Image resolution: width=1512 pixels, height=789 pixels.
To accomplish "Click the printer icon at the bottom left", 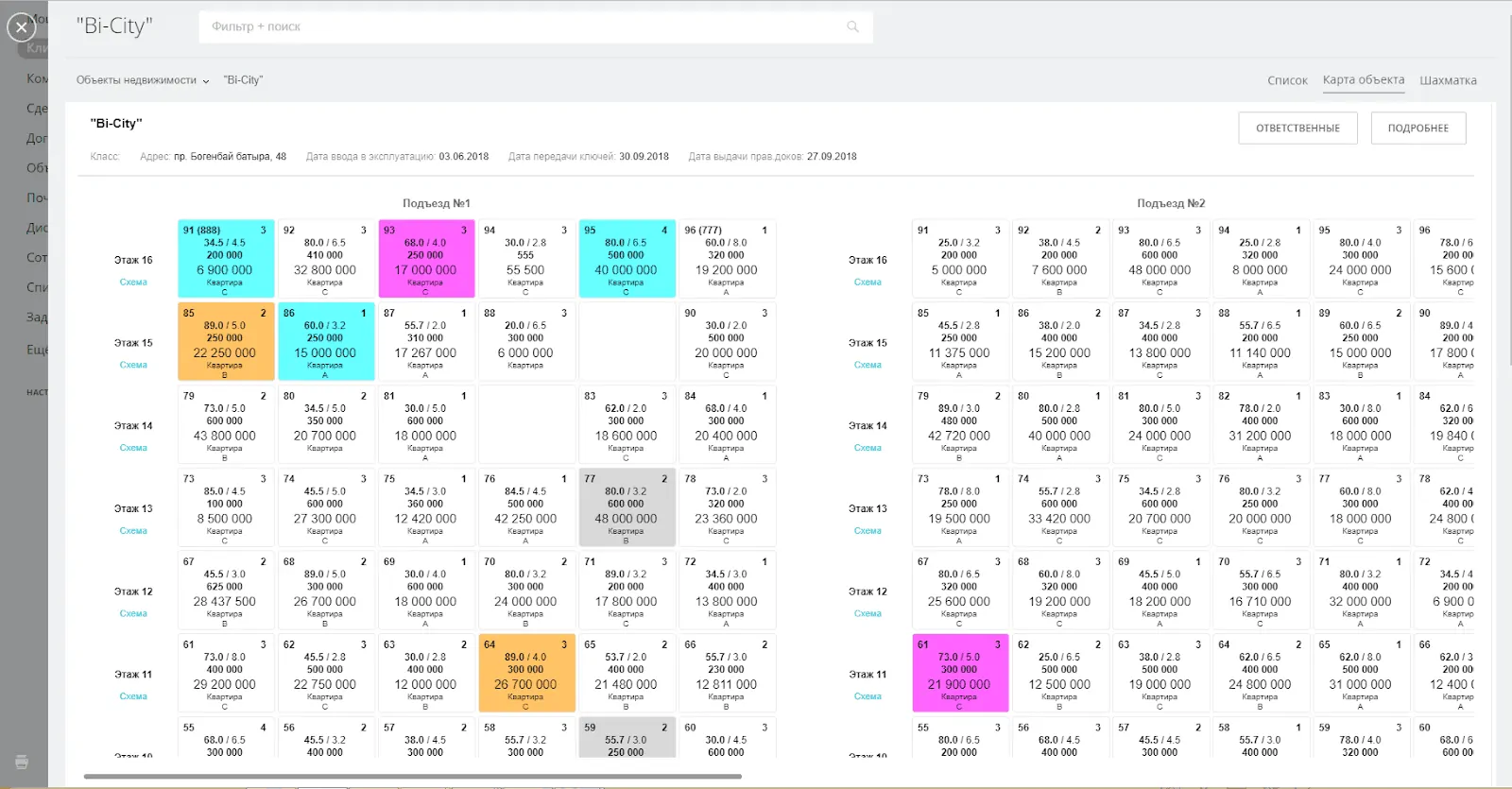I will tap(22, 762).
